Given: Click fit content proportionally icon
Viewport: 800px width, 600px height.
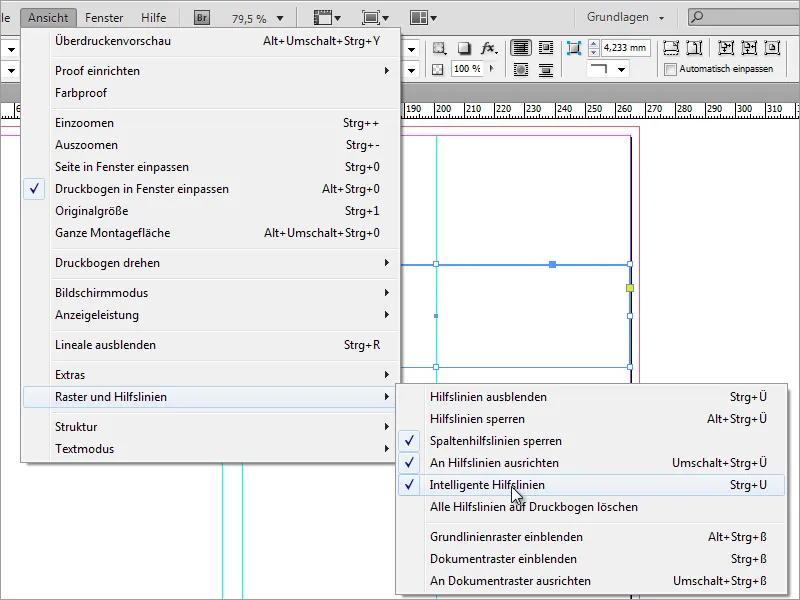Looking at the screenshot, I should tap(694, 48).
